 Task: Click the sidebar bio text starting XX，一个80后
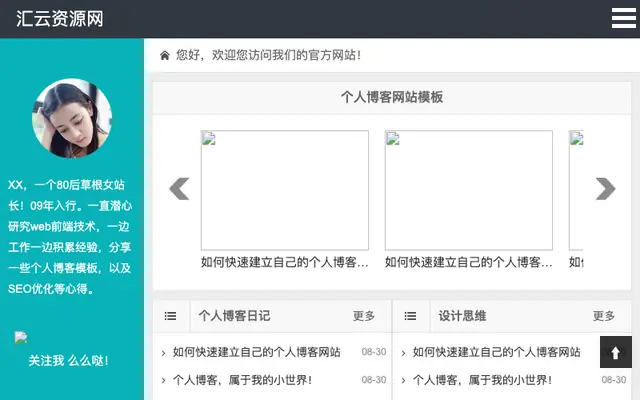(70, 237)
